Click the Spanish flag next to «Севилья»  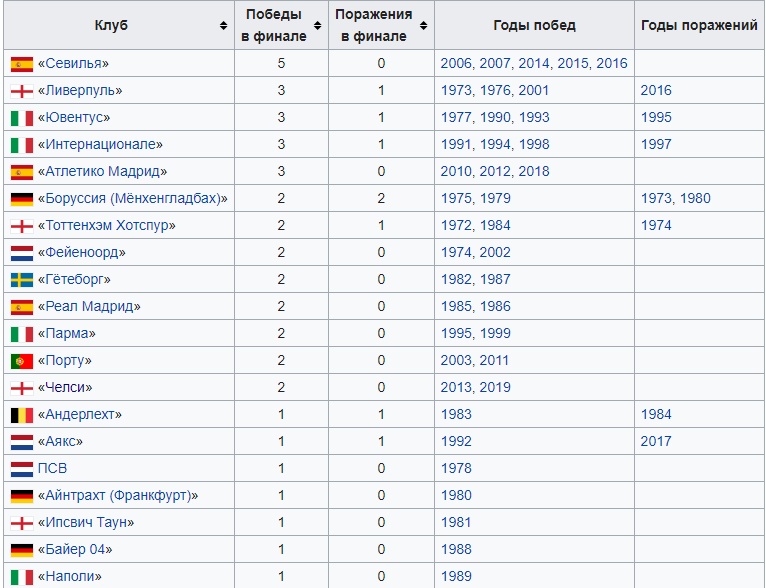22,64
